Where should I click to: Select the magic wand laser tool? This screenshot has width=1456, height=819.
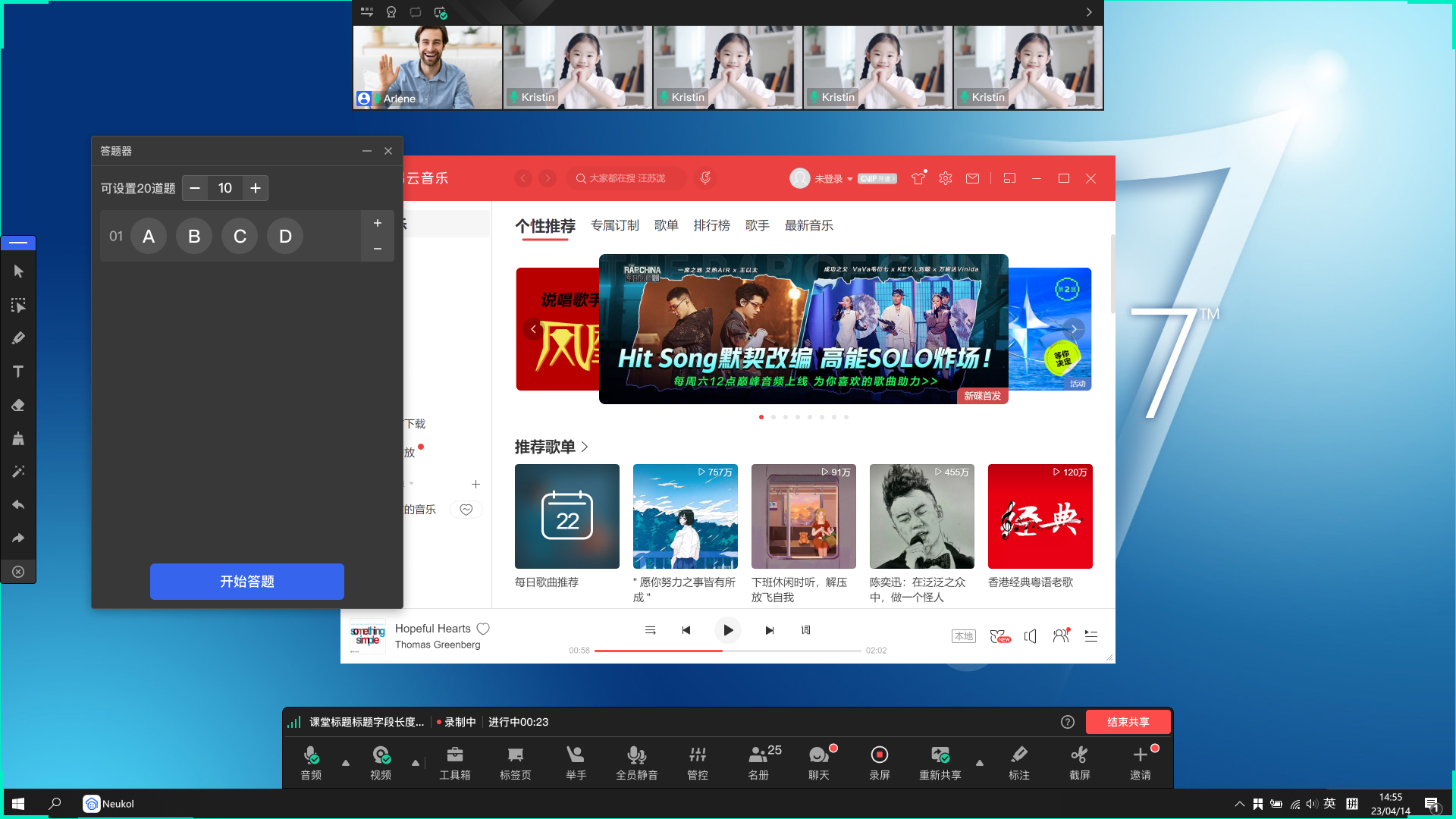pos(18,472)
